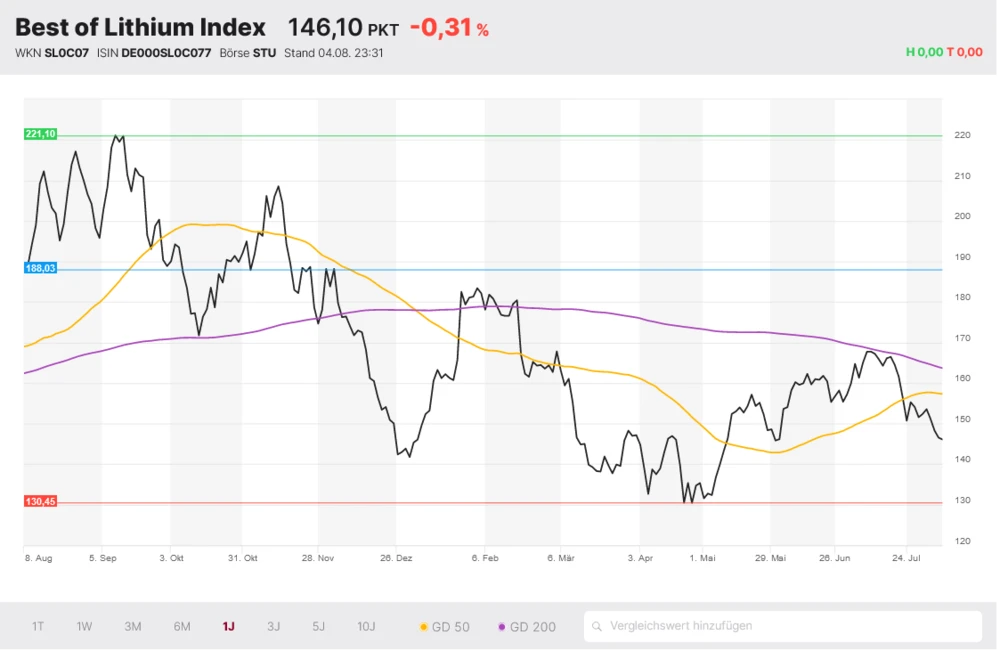Select the active 1J time range
1000x651 pixels.
pos(229,627)
